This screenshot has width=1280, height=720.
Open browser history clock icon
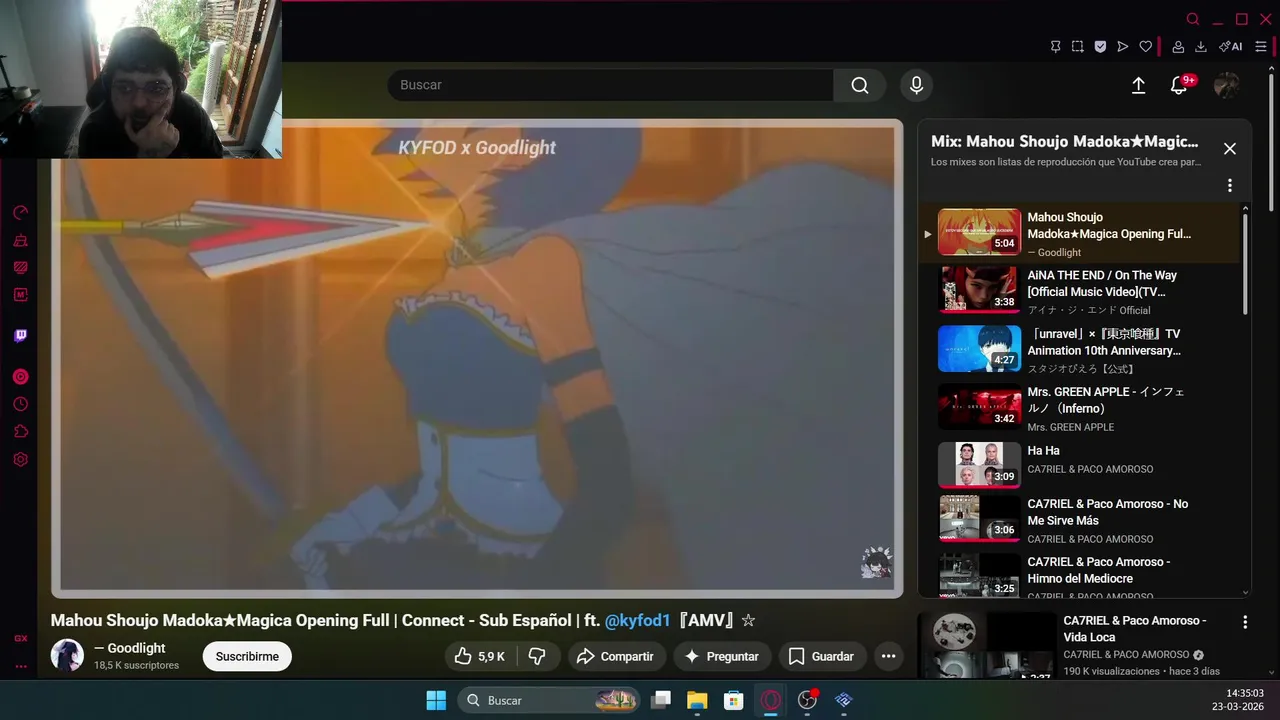click(x=20, y=404)
